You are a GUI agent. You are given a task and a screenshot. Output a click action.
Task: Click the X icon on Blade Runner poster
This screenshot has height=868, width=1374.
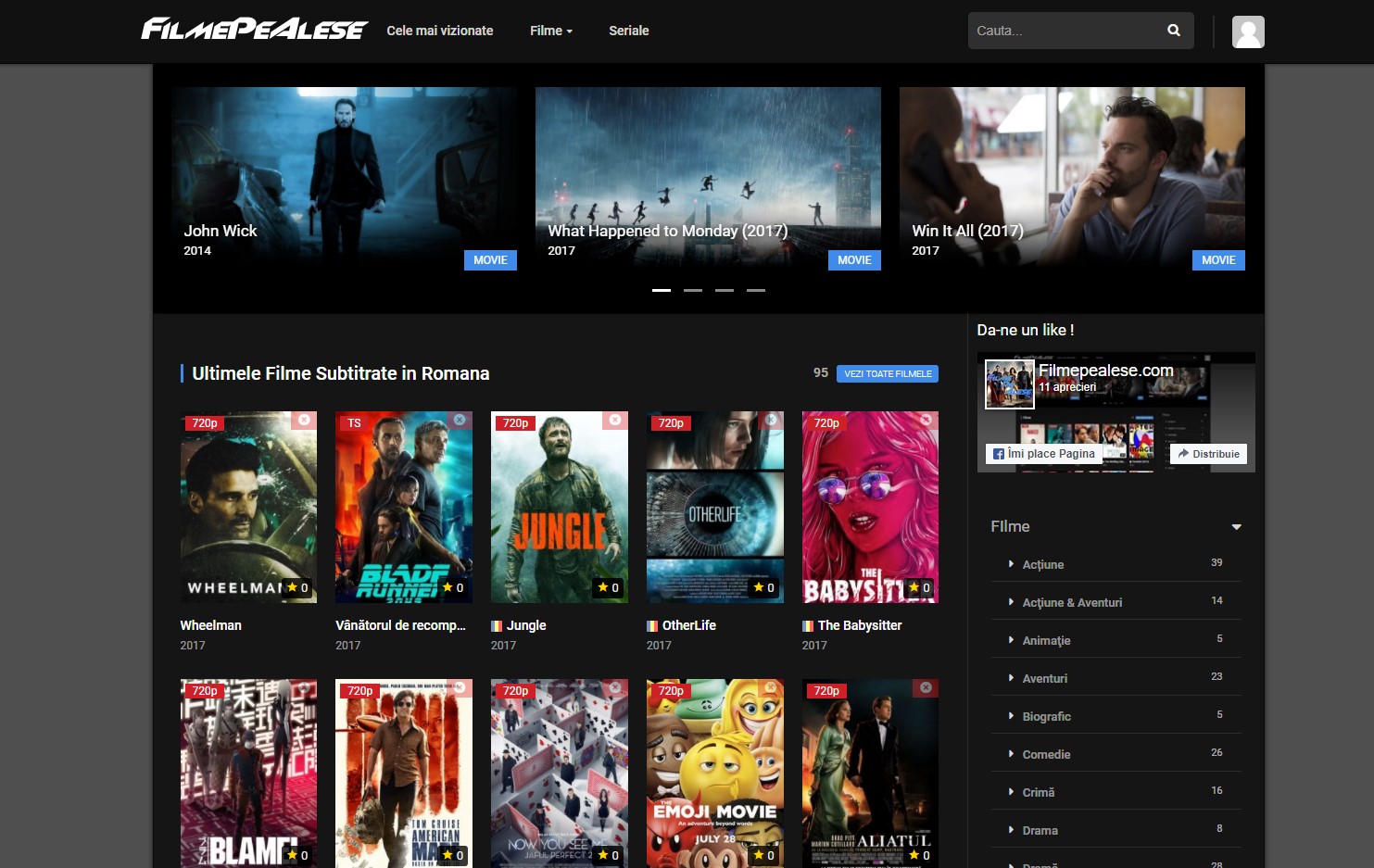click(x=460, y=421)
